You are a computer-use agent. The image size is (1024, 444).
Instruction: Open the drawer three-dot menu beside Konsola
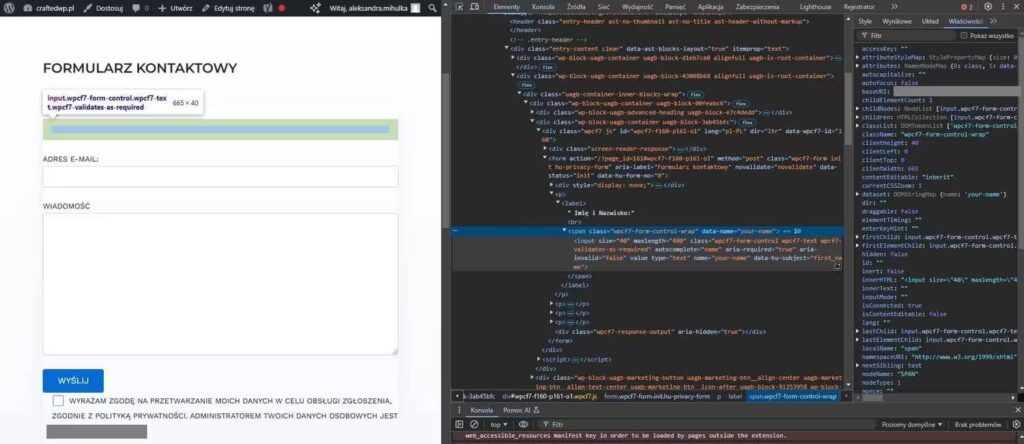(458, 410)
